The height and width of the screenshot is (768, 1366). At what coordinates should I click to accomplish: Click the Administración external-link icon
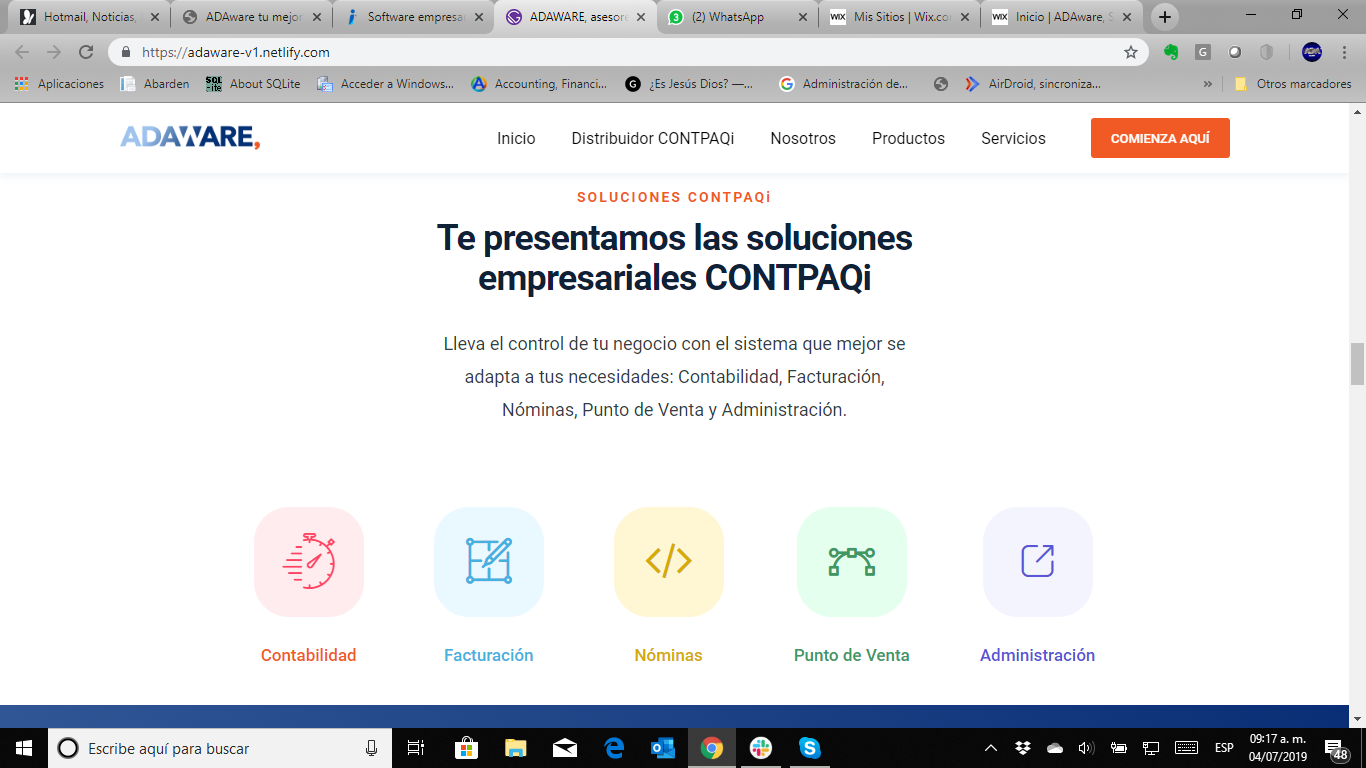[1038, 561]
